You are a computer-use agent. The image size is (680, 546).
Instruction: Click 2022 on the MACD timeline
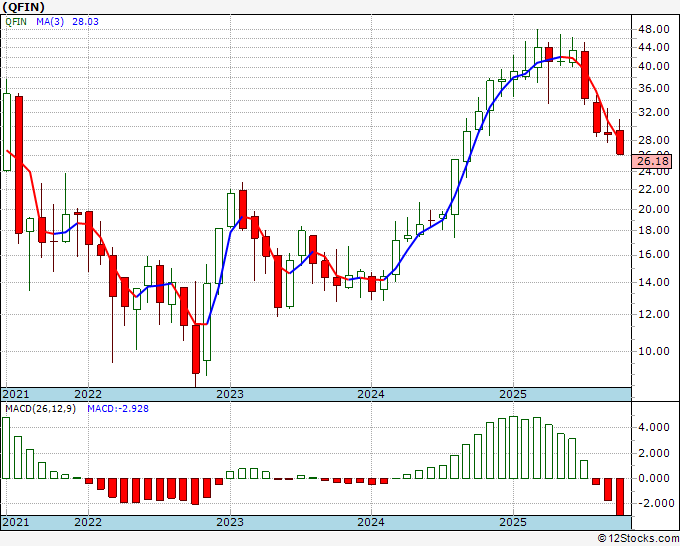pos(88,522)
